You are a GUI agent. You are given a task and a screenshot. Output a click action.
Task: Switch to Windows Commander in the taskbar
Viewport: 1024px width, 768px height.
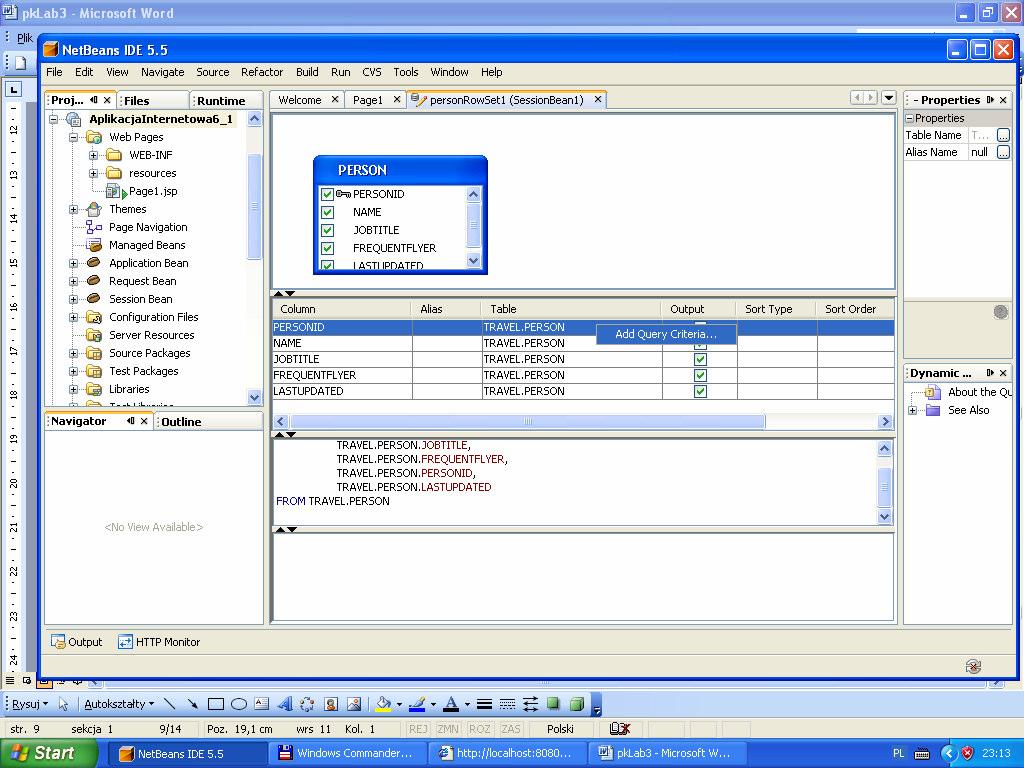tap(347, 754)
